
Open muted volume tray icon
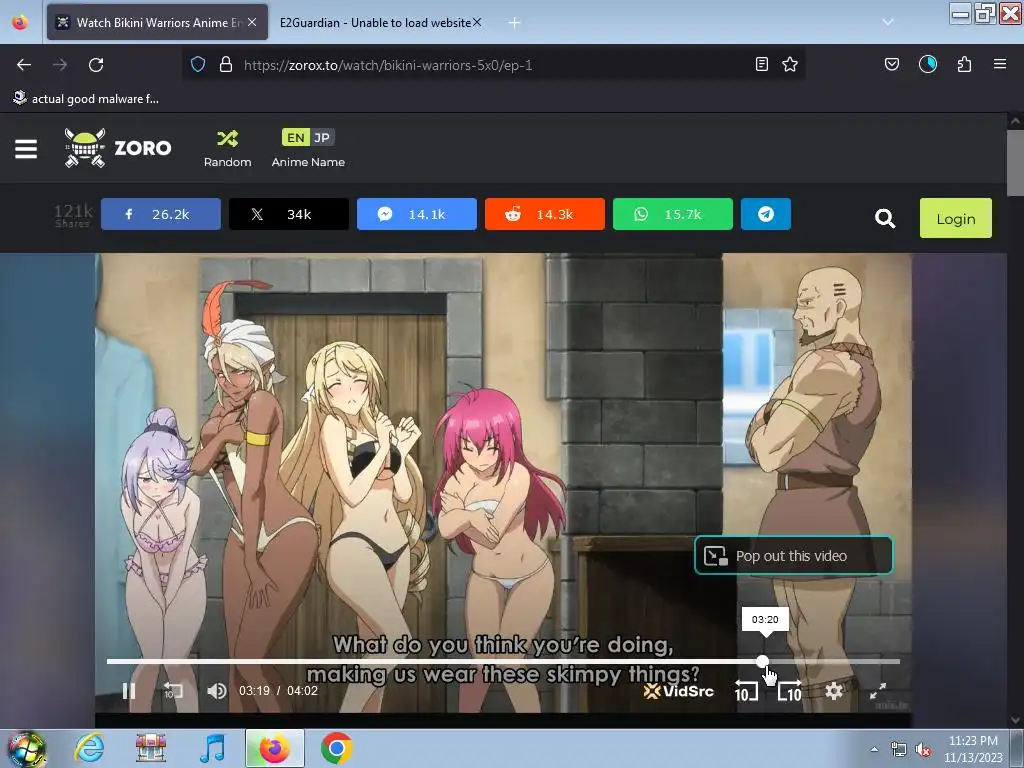pyautogui.click(x=923, y=750)
